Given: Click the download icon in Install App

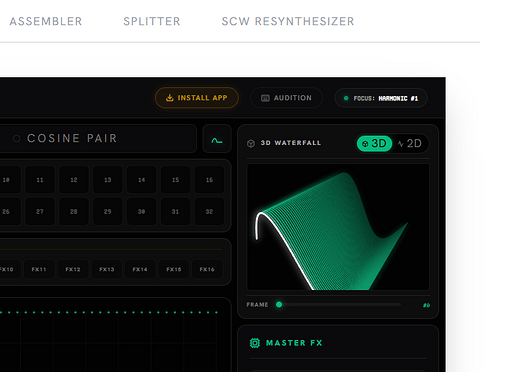Looking at the screenshot, I should pyautogui.click(x=170, y=98).
